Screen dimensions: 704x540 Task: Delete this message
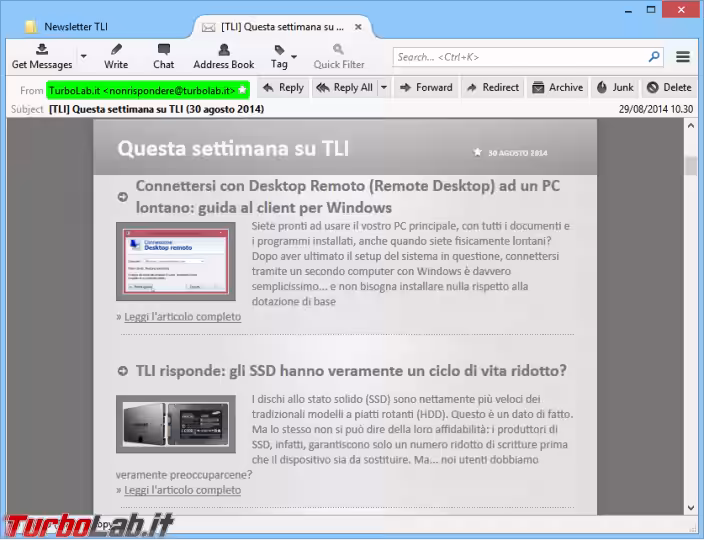[669, 88]
